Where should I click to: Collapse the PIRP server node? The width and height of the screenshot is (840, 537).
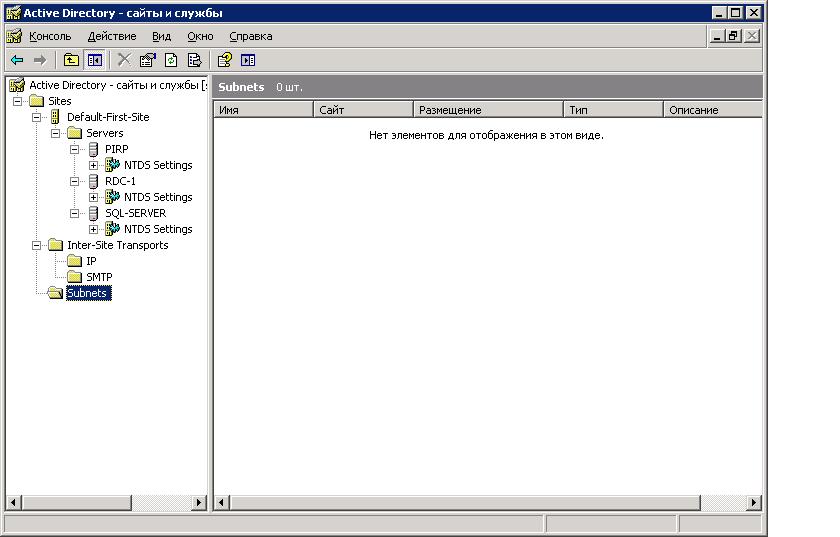coord(74,149)
